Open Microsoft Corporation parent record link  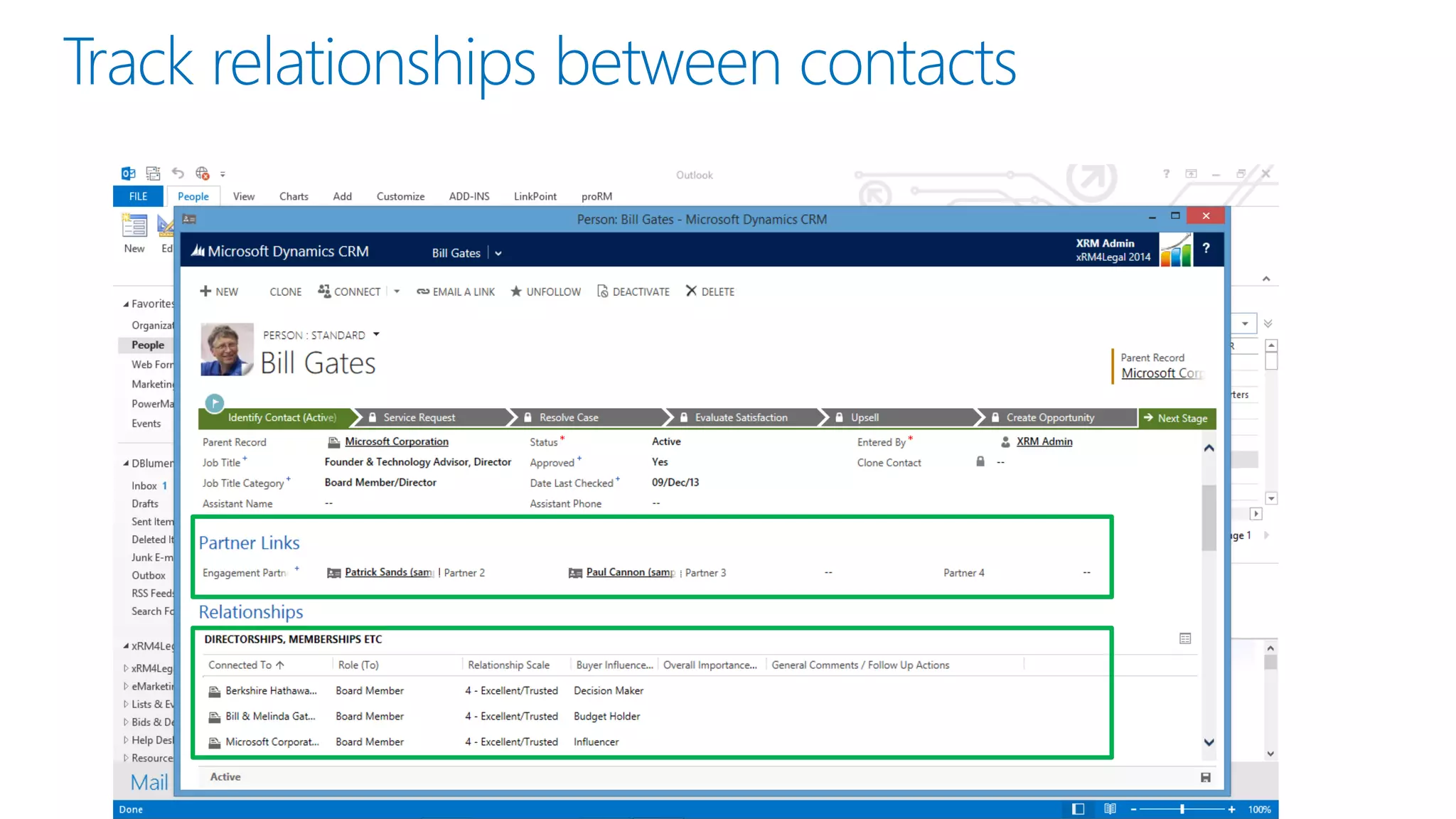click(x=397, y=441)
